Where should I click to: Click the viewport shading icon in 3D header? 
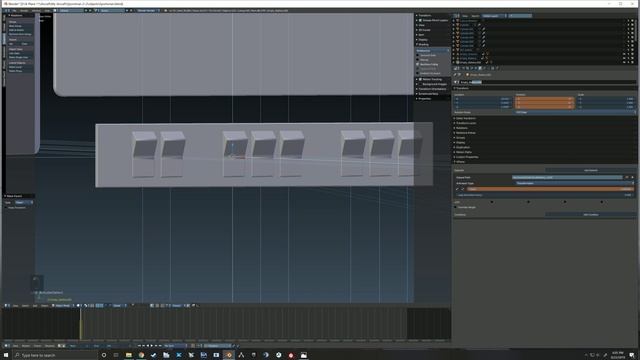click(x=79, y=305)
